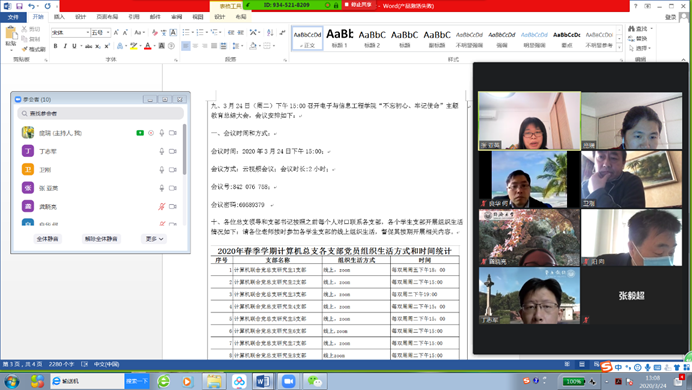Click the bullet list icon
The width and height of the screenshot is (692, 390).
tap(186, 32)
